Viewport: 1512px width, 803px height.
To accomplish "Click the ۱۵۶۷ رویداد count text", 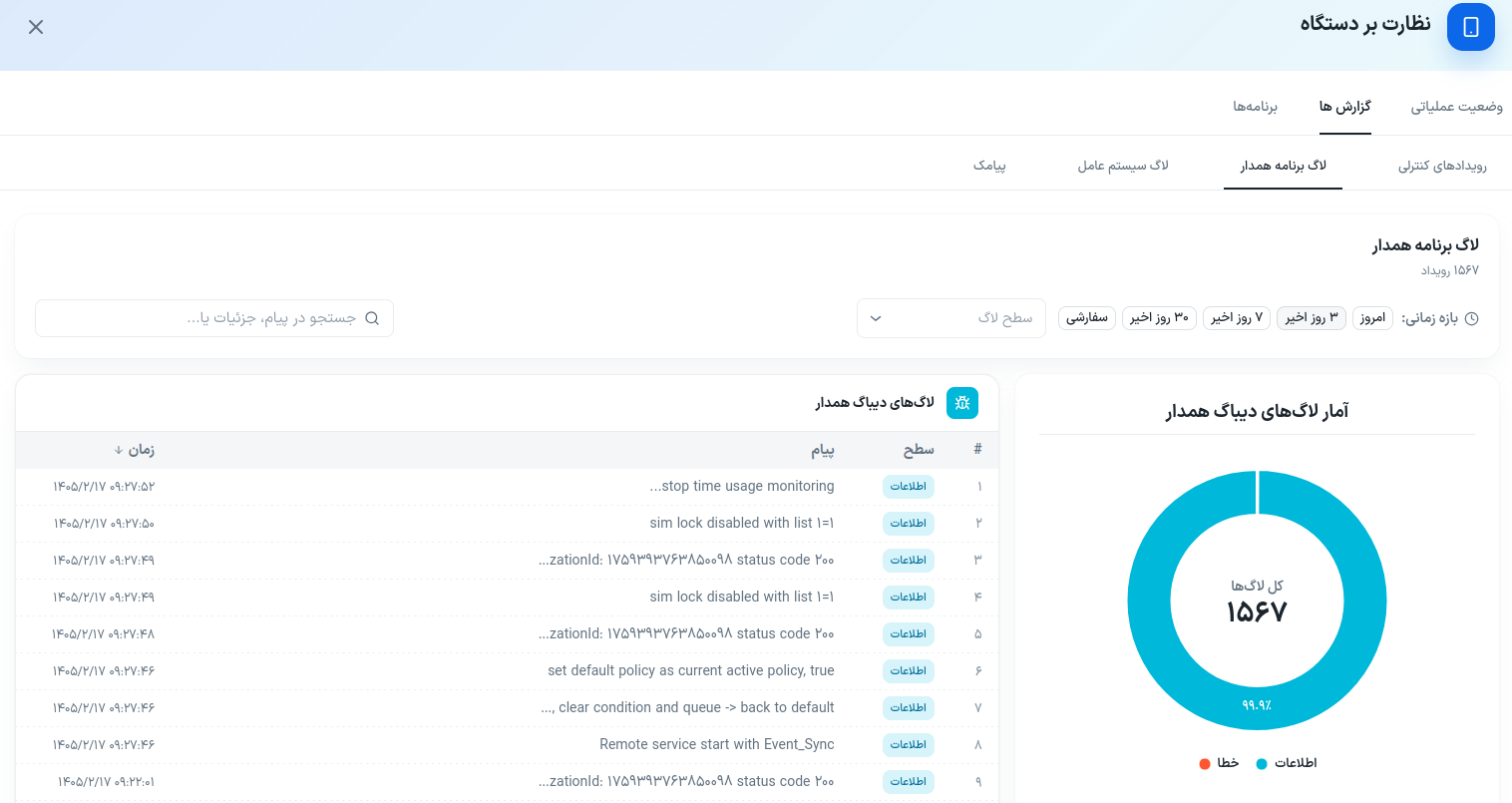I will (x=1450, y=271).
